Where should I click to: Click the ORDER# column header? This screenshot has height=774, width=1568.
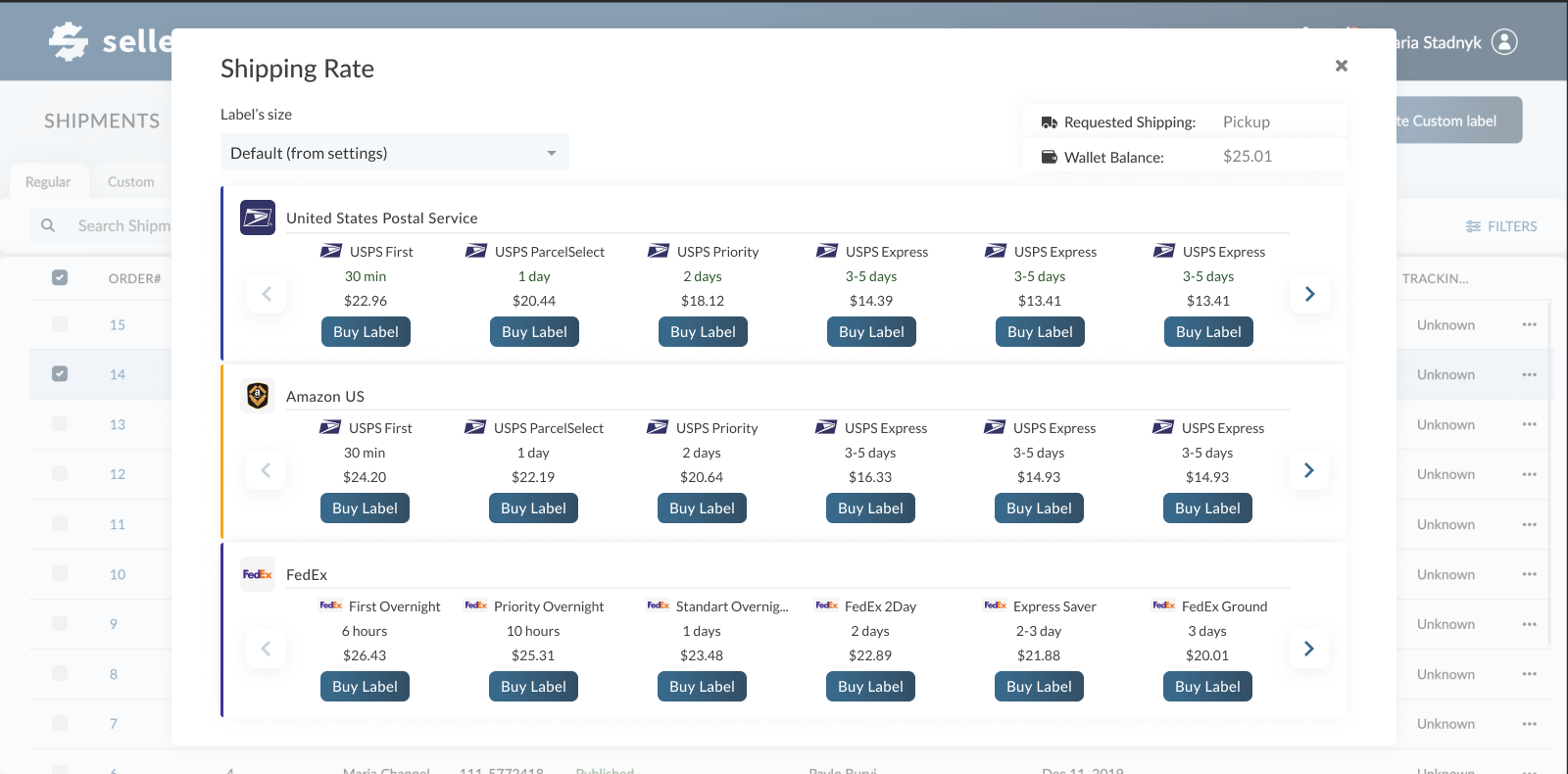click(x=134, y=279)
